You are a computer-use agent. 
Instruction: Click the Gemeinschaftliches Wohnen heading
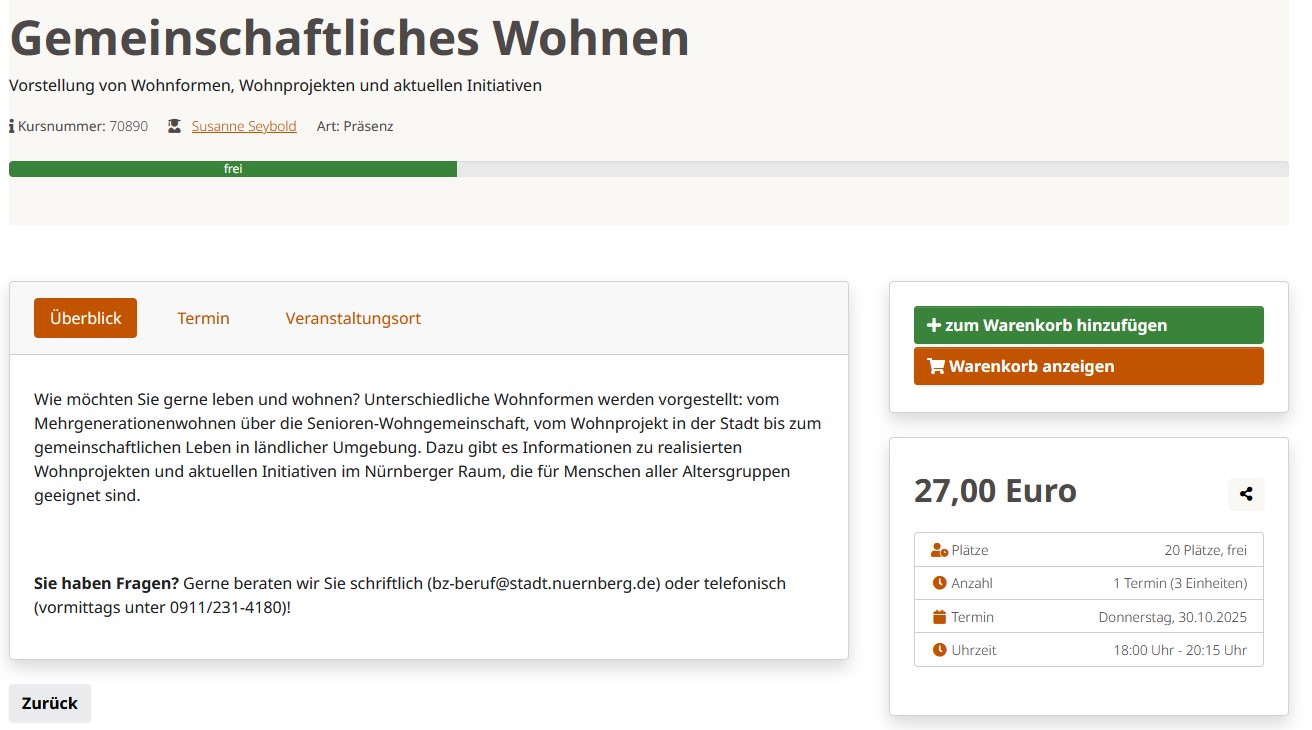349,38
